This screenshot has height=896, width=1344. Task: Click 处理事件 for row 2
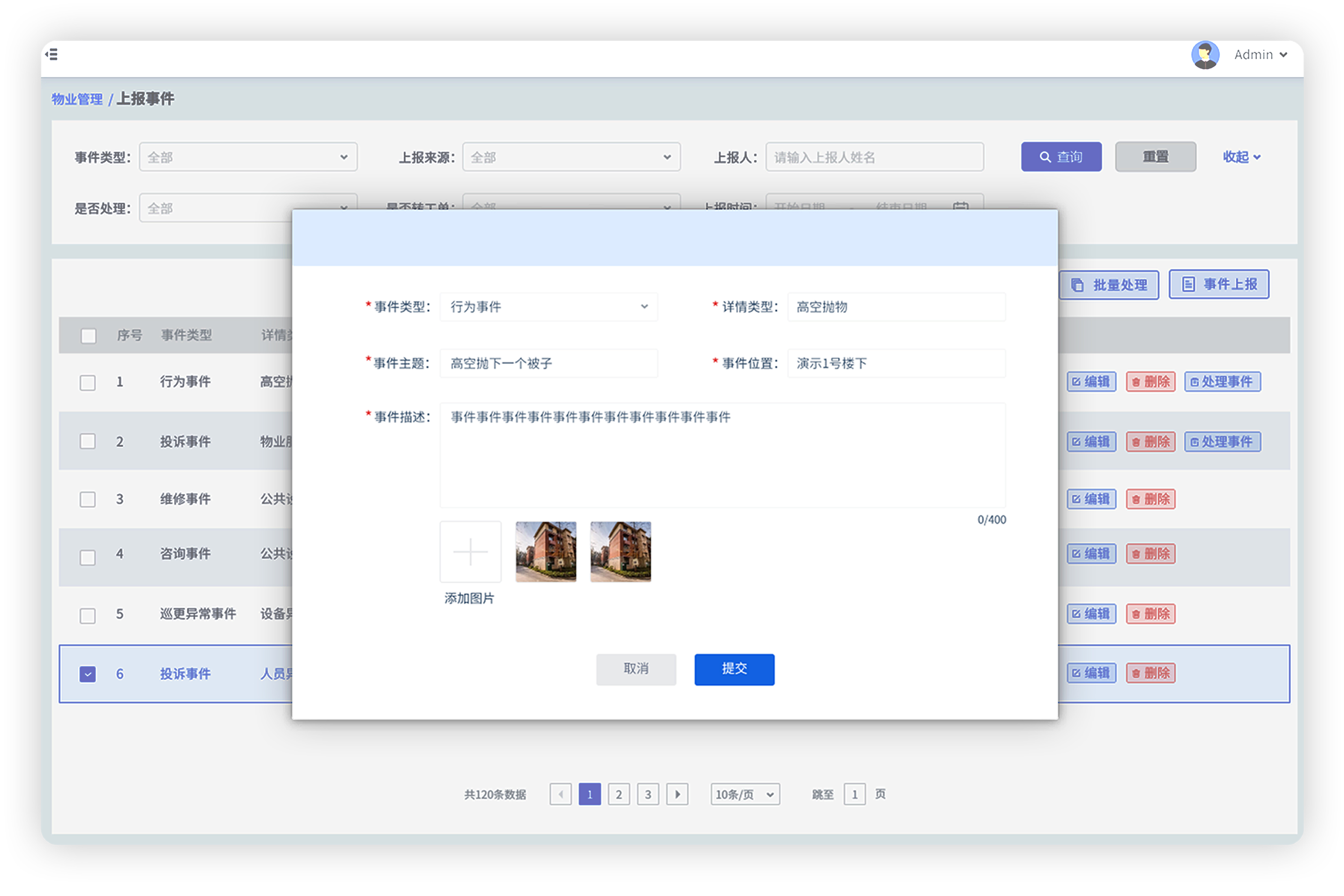1222,442
